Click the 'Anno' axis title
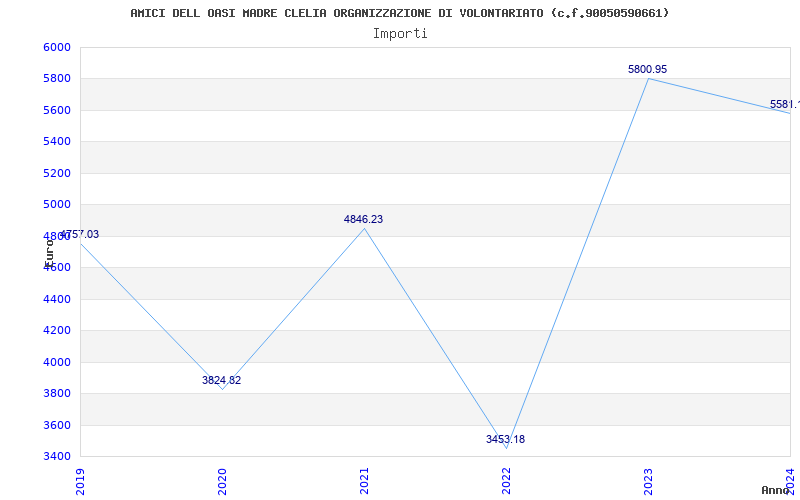Screen dimensions: 800x500 pos(775,490)
